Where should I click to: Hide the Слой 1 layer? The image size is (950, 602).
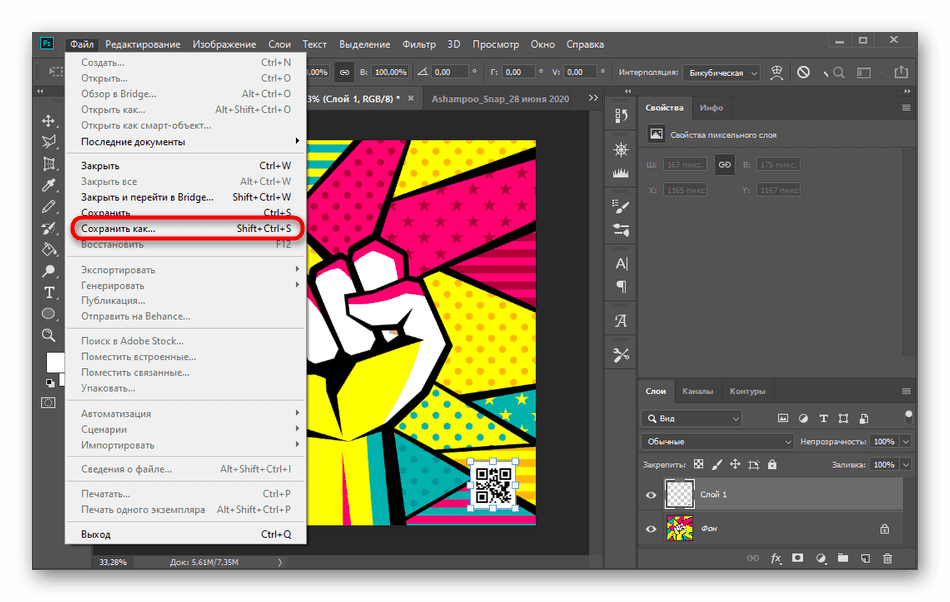pos(651,495)
